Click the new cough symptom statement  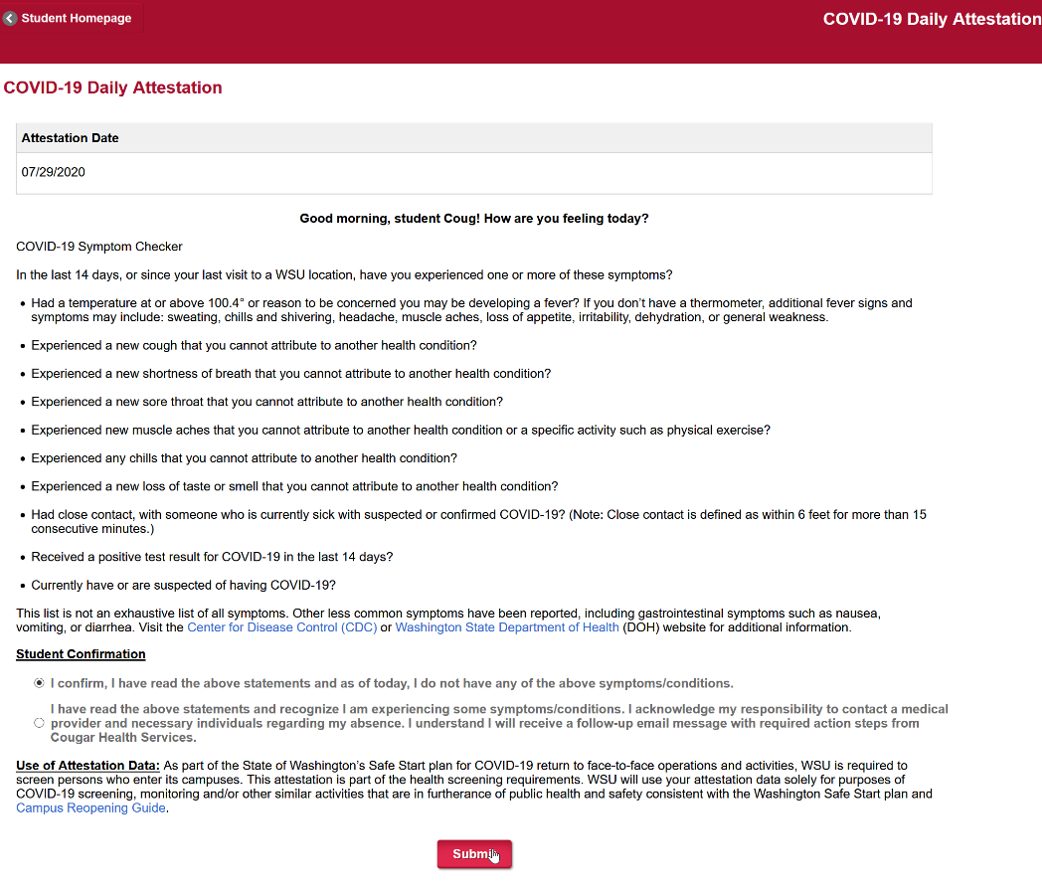254,345
